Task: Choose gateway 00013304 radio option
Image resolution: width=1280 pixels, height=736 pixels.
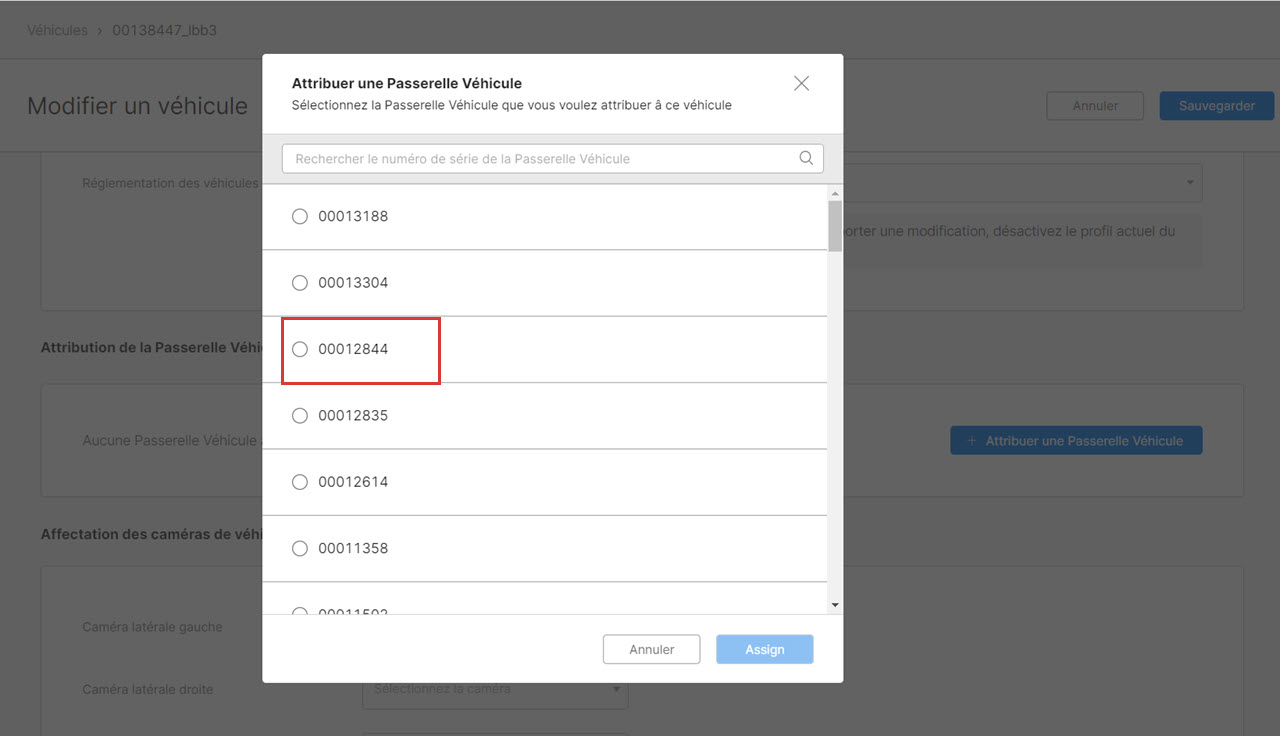Action: point(300,283)
